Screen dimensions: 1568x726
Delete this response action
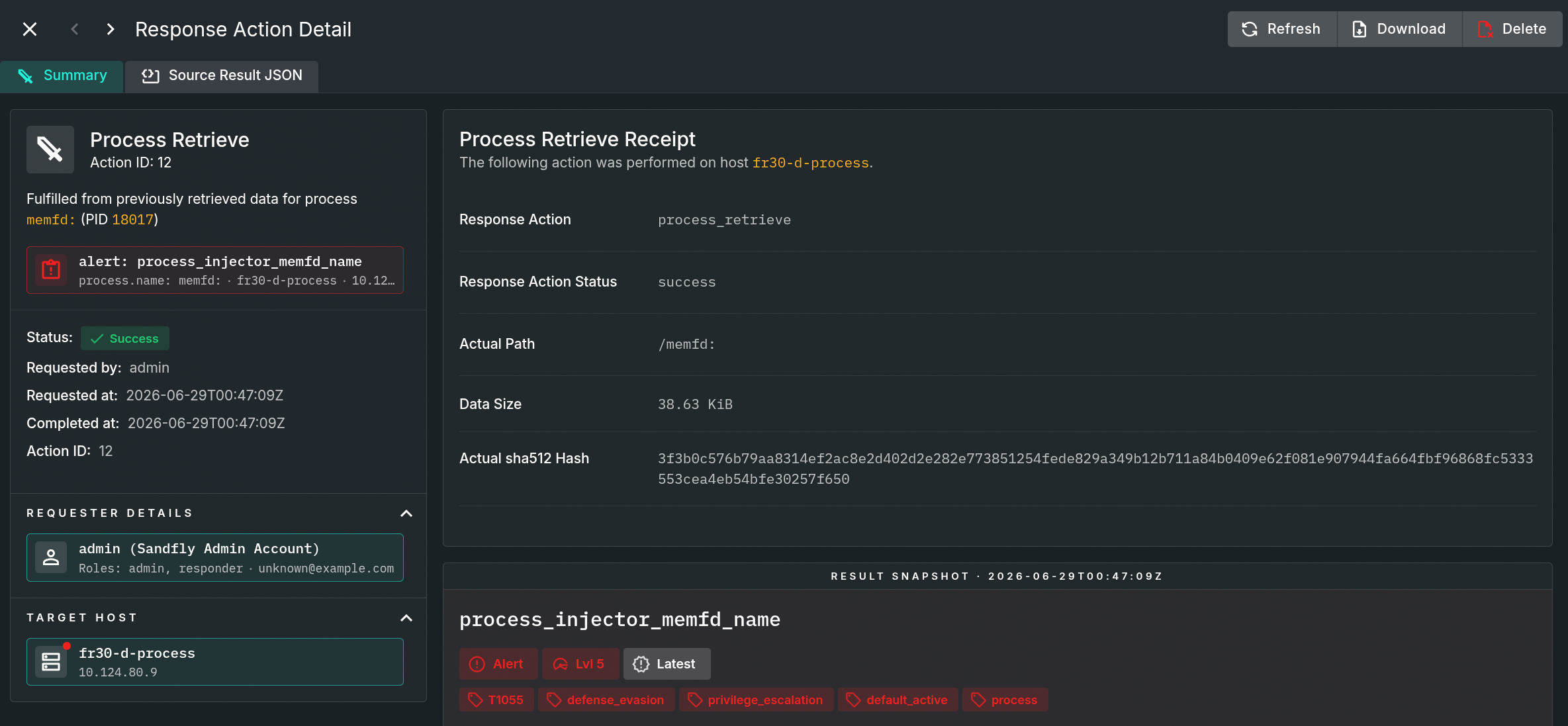(1512, 29)
